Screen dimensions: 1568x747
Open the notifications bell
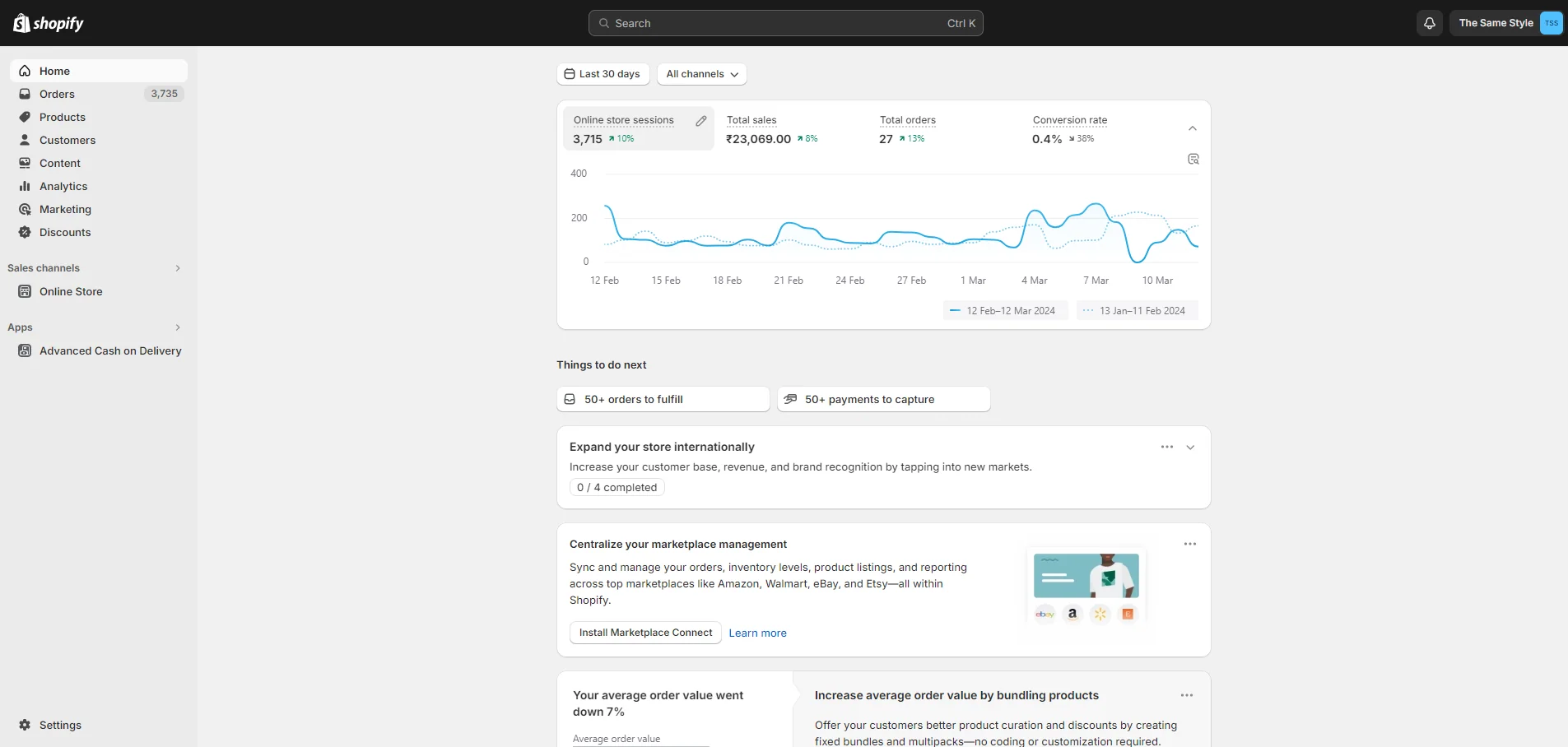[1430, 23]
